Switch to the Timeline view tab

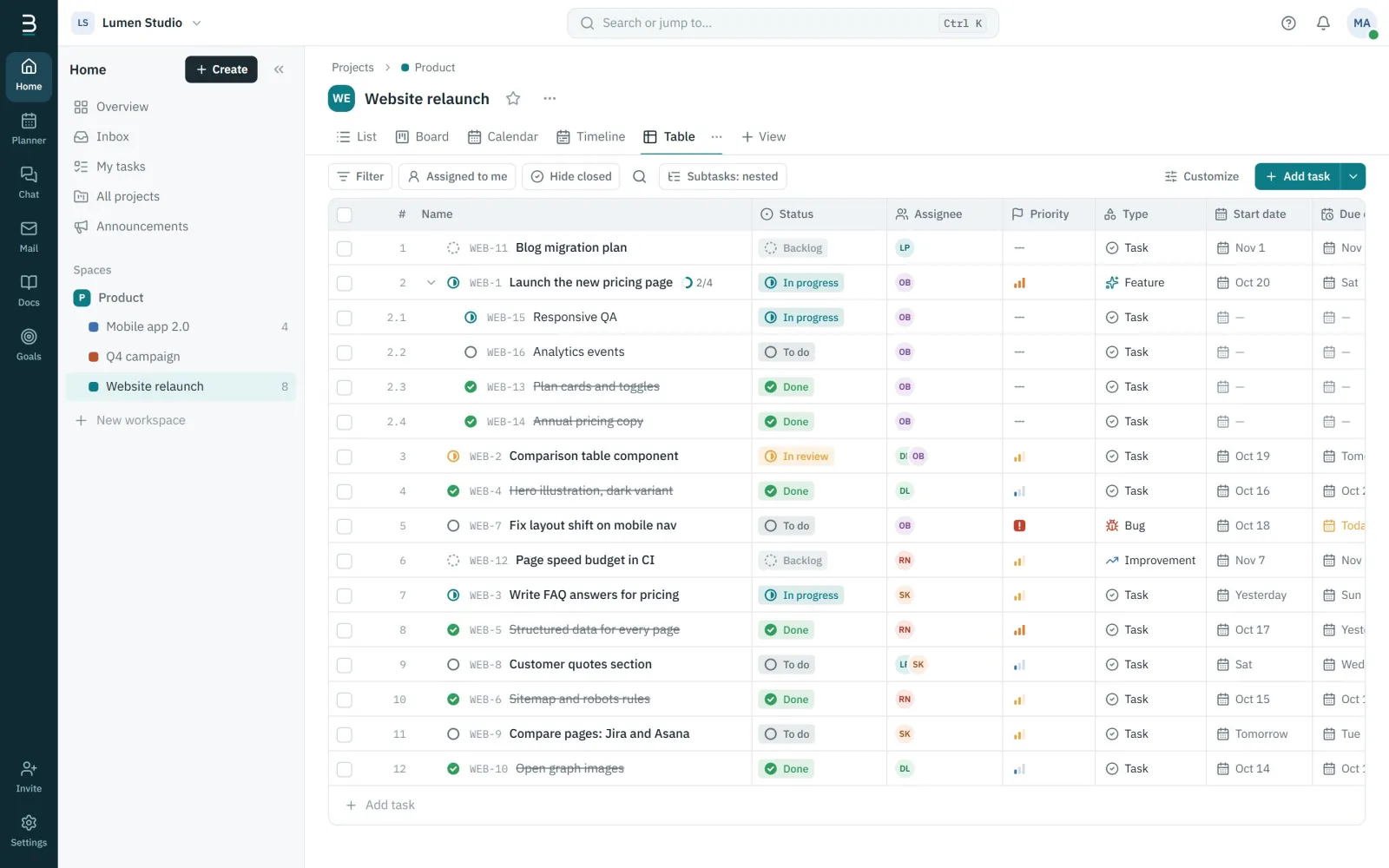[590, 137]
